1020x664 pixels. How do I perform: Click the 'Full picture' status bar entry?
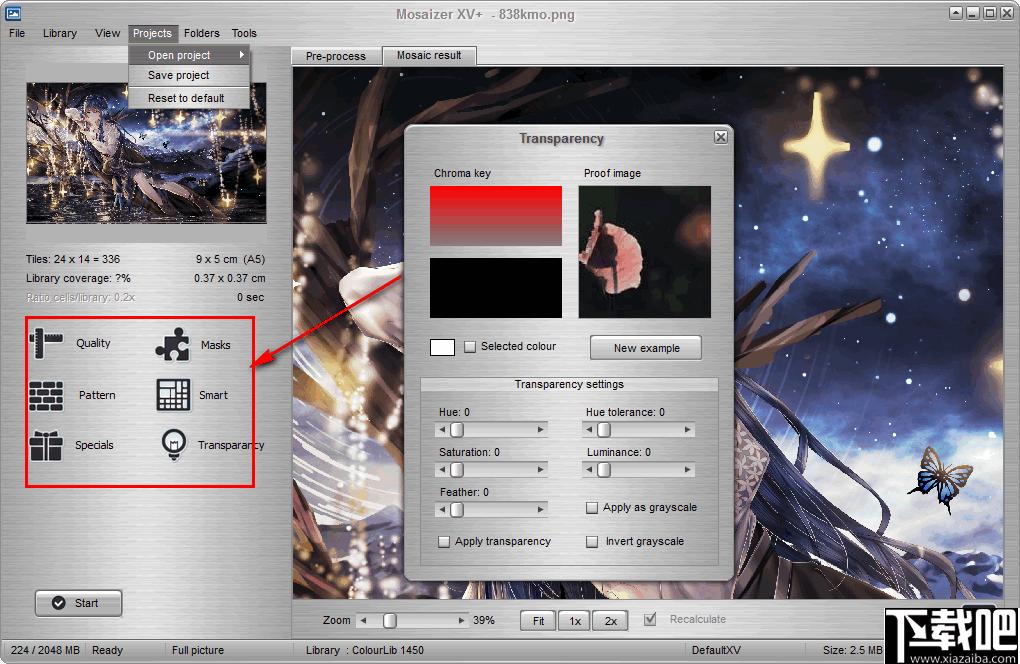point(198,650)
